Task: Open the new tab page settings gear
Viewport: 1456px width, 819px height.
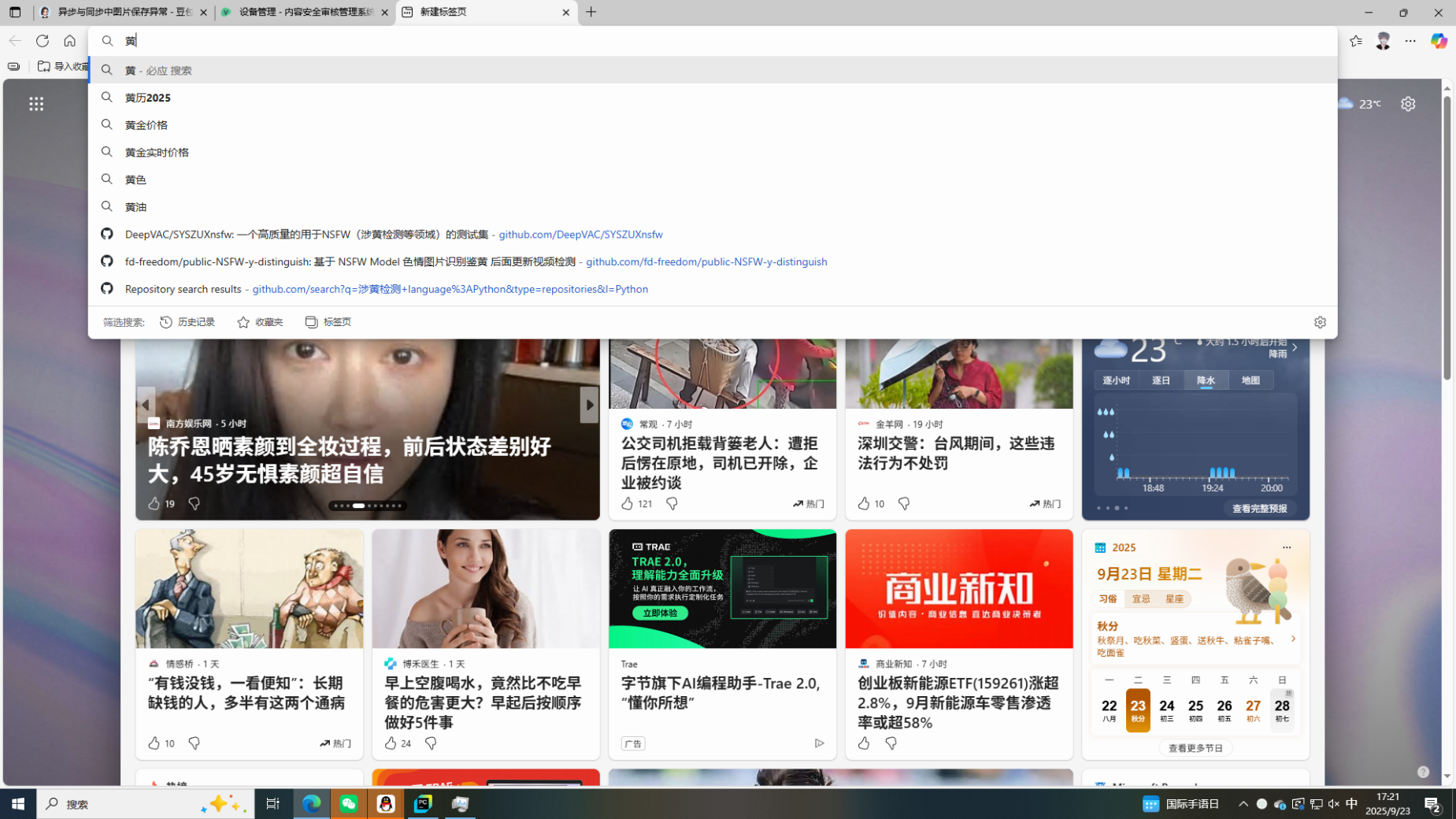Action: tap(1407, 104)
